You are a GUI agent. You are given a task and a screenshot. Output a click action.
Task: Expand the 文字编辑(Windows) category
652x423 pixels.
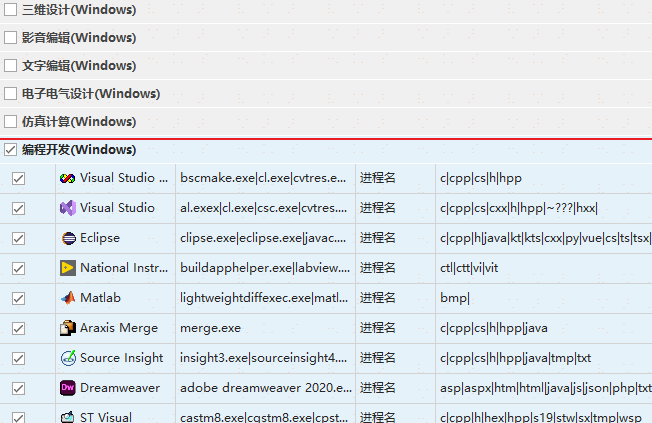tap(78, 66)
